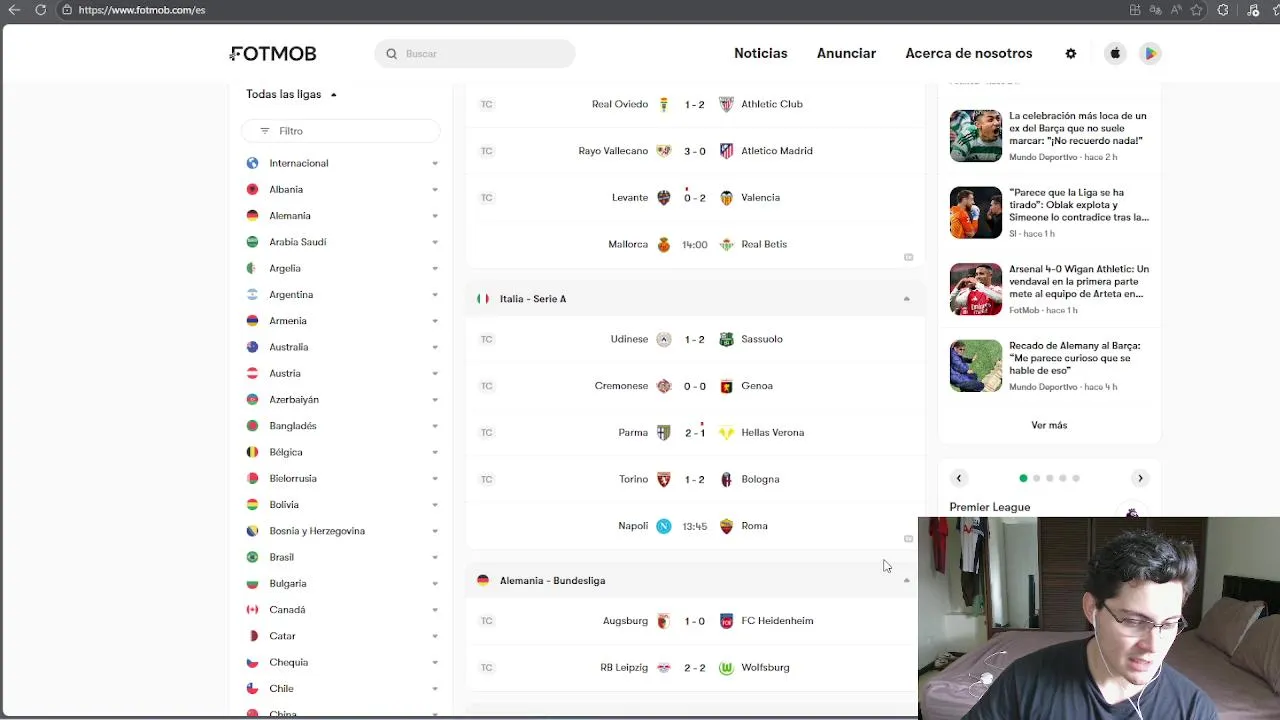Click the Hellas Verona crest

pos(726,433)
